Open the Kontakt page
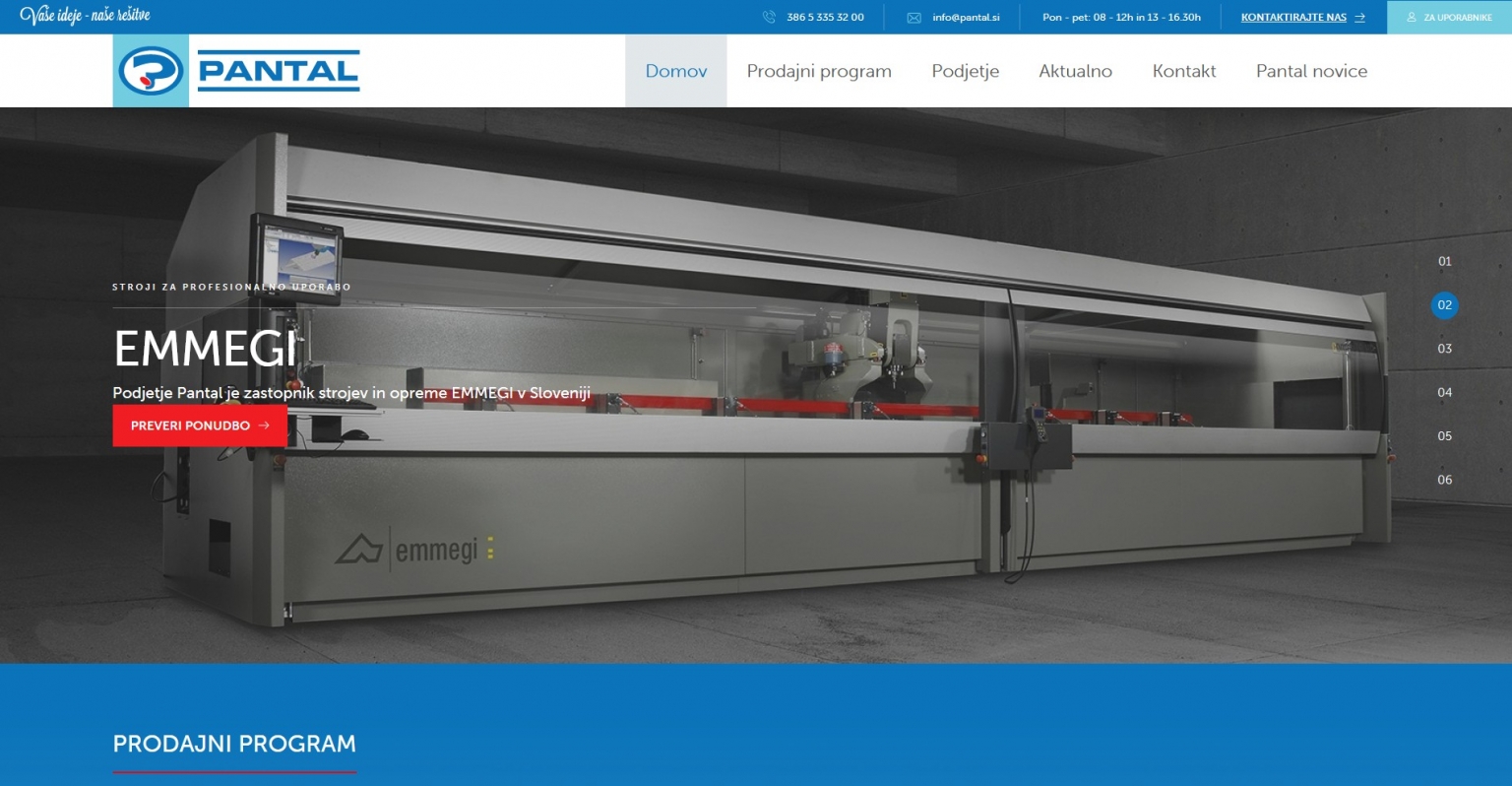This screenshot has width=1512, height=786. pyautogui.click(x=1183, y=71)
